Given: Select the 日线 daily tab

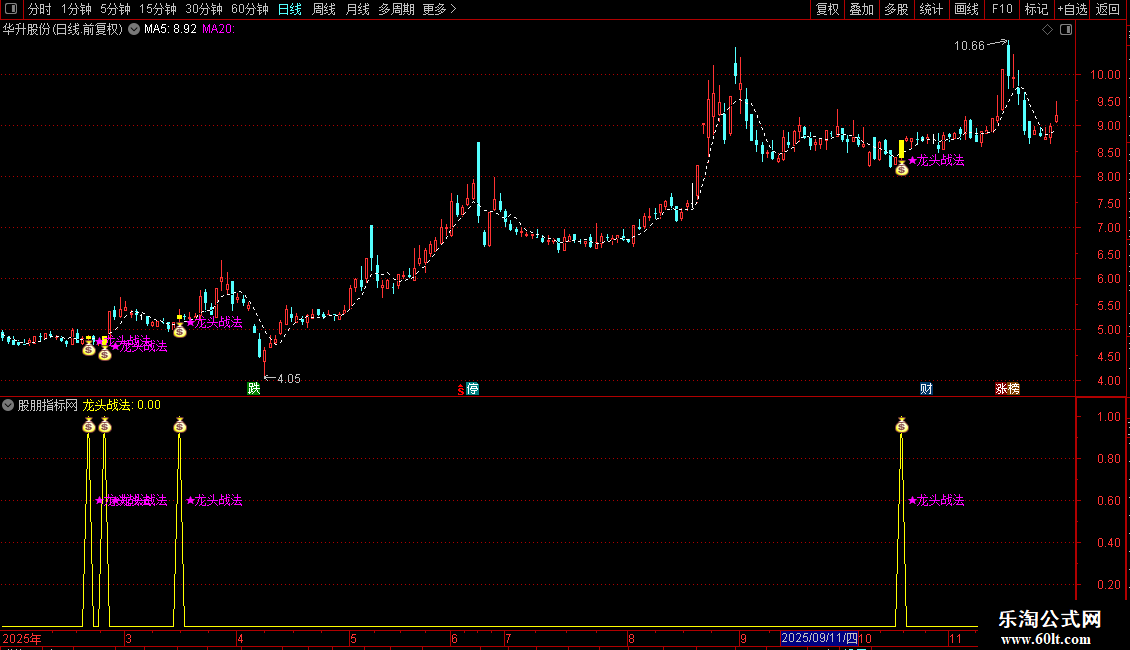Looking at the screenshot, I should (290, 9).
